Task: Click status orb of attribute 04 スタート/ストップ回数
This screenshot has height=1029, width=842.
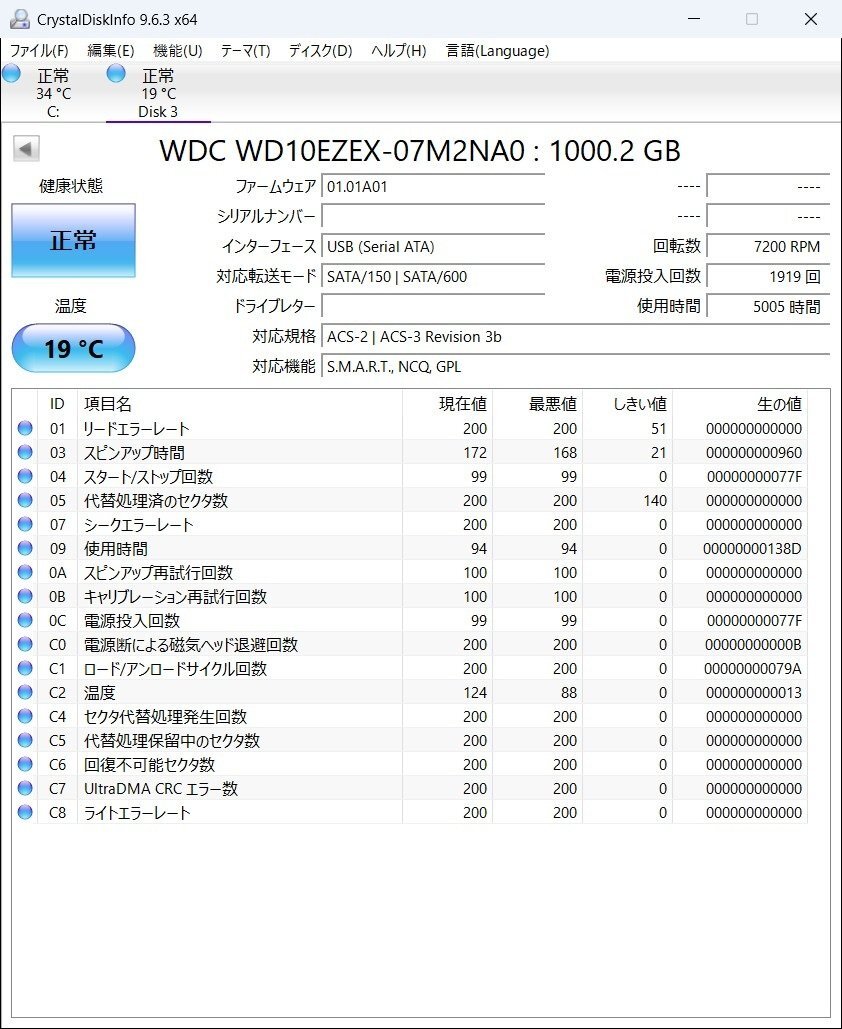Action: point(25,476)
